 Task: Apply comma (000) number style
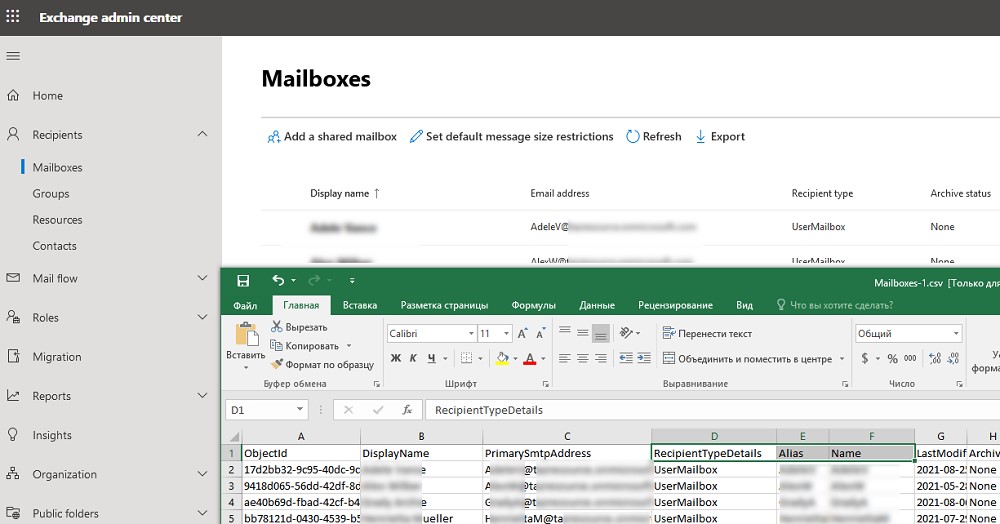click(x=910, y=358)
